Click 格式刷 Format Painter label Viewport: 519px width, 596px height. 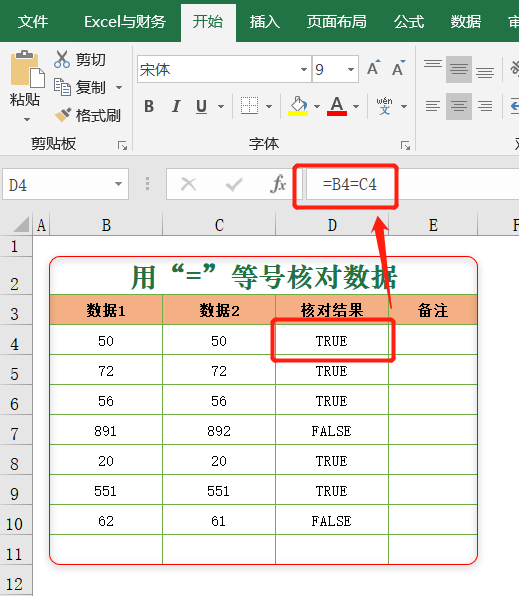(x=98, y=115)
